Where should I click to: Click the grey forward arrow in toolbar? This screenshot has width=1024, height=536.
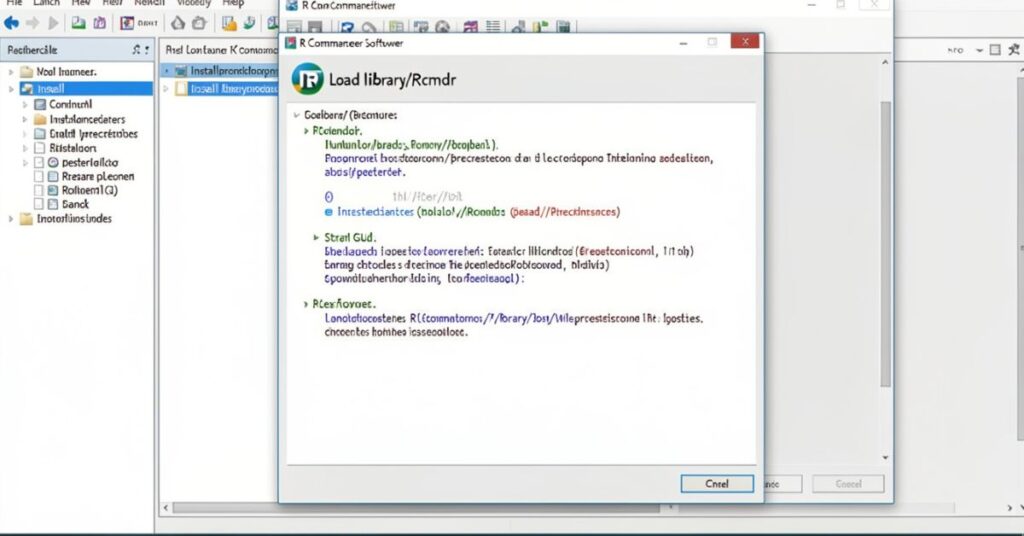click(x=33, y=24)
